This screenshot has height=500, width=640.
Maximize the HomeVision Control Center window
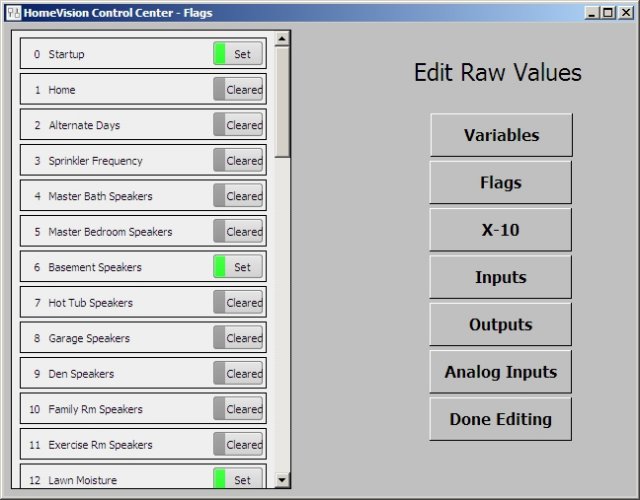click(608, 13)
